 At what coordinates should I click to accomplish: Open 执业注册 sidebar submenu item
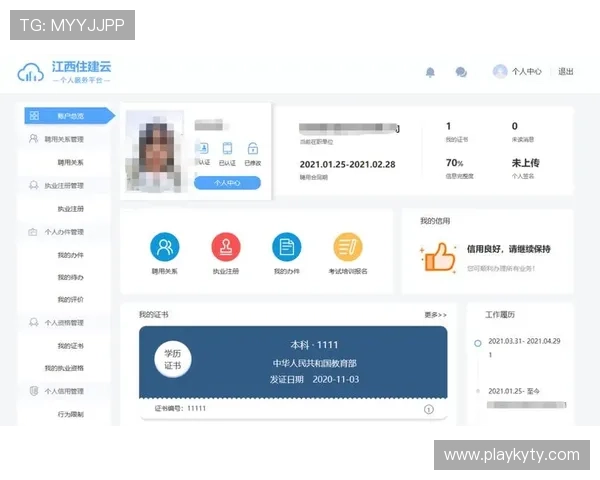click(70, 209)
